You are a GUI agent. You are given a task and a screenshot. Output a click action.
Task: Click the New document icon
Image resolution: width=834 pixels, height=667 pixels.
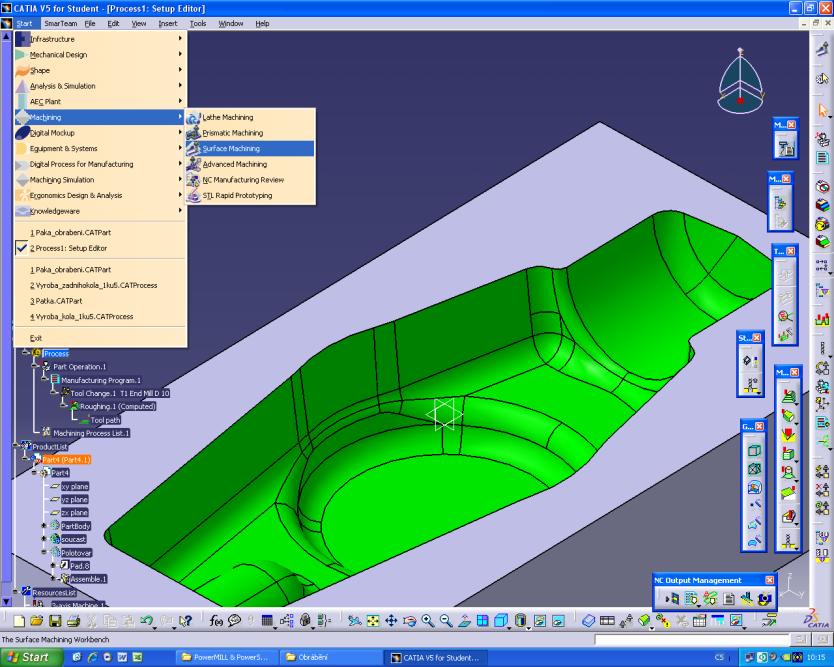[x=19, y=621]
